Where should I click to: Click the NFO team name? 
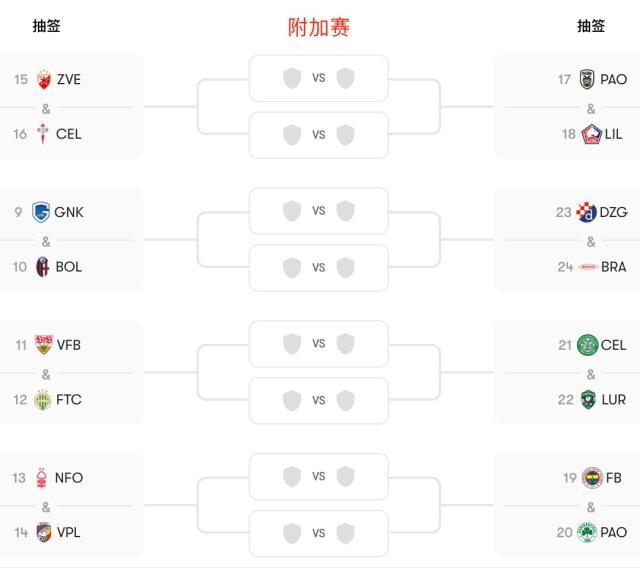pos(69,478)
